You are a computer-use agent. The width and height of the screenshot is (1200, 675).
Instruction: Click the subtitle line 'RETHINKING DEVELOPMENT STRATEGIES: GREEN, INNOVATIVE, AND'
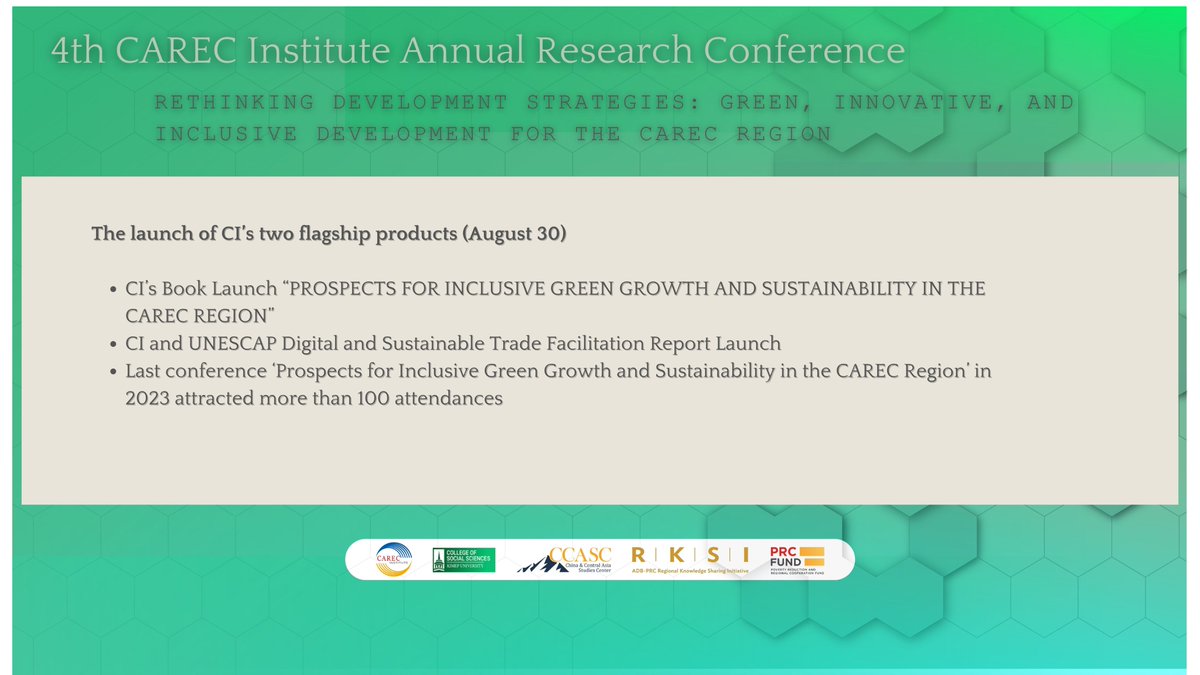pos(614,102)
